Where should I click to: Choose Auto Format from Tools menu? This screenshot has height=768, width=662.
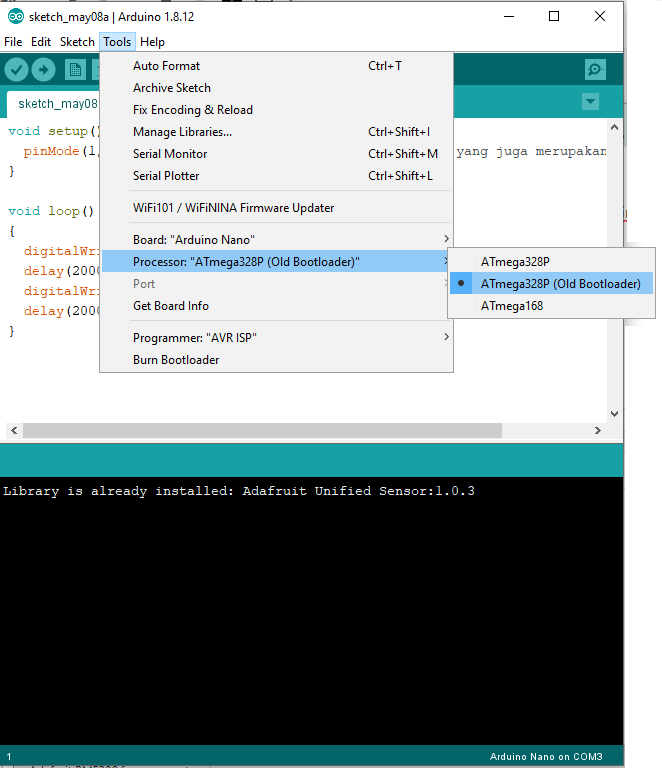tap(276, 66)
